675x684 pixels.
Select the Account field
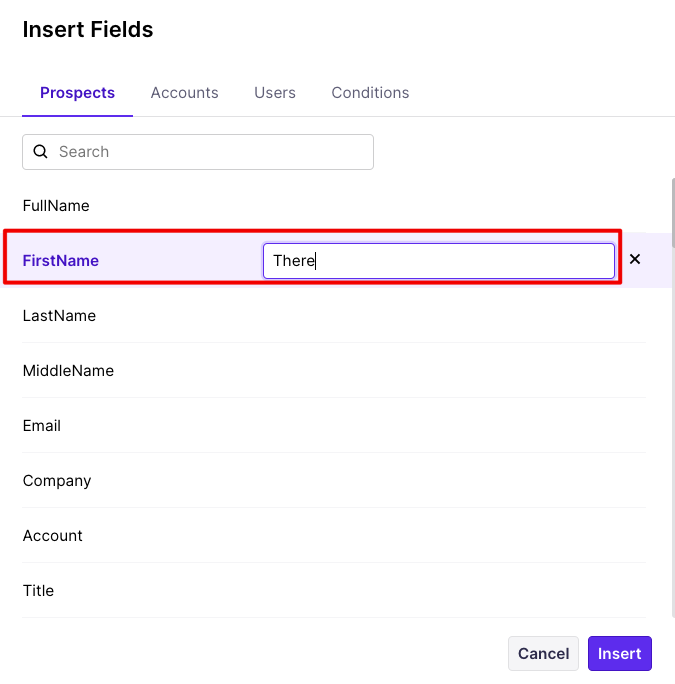point(53,536)
